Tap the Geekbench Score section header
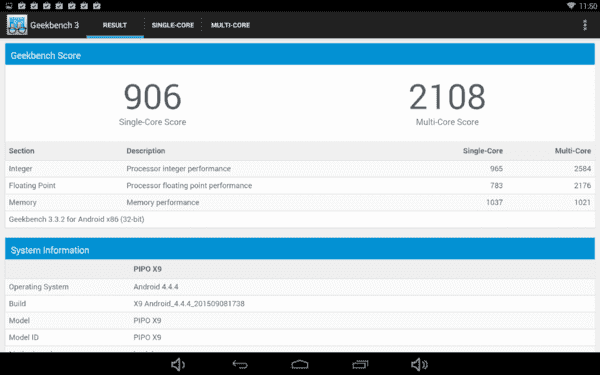This screenshot has width=600, height=375. pos(300,54)
